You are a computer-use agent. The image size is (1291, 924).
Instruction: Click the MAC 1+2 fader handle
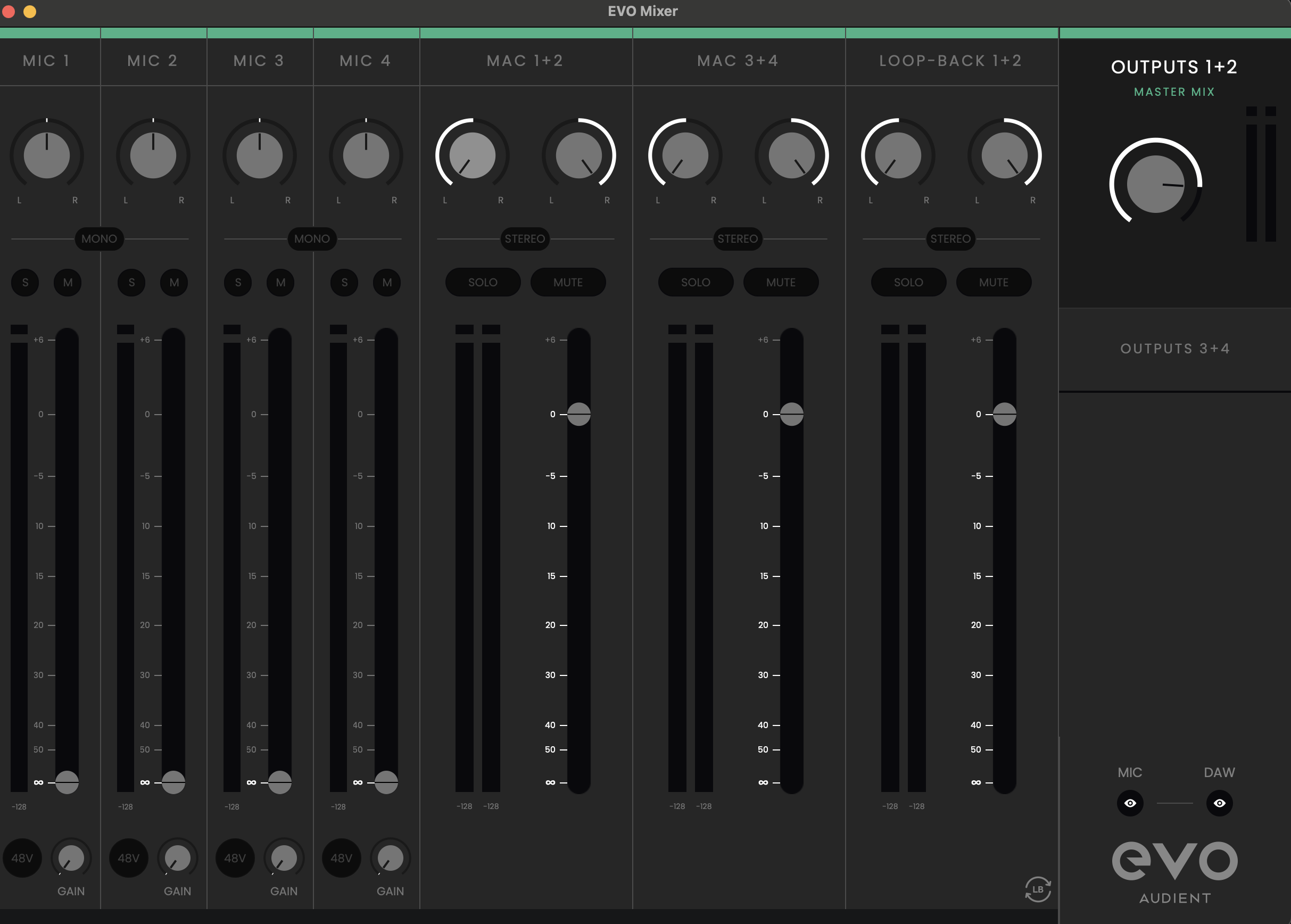point(578,414)
